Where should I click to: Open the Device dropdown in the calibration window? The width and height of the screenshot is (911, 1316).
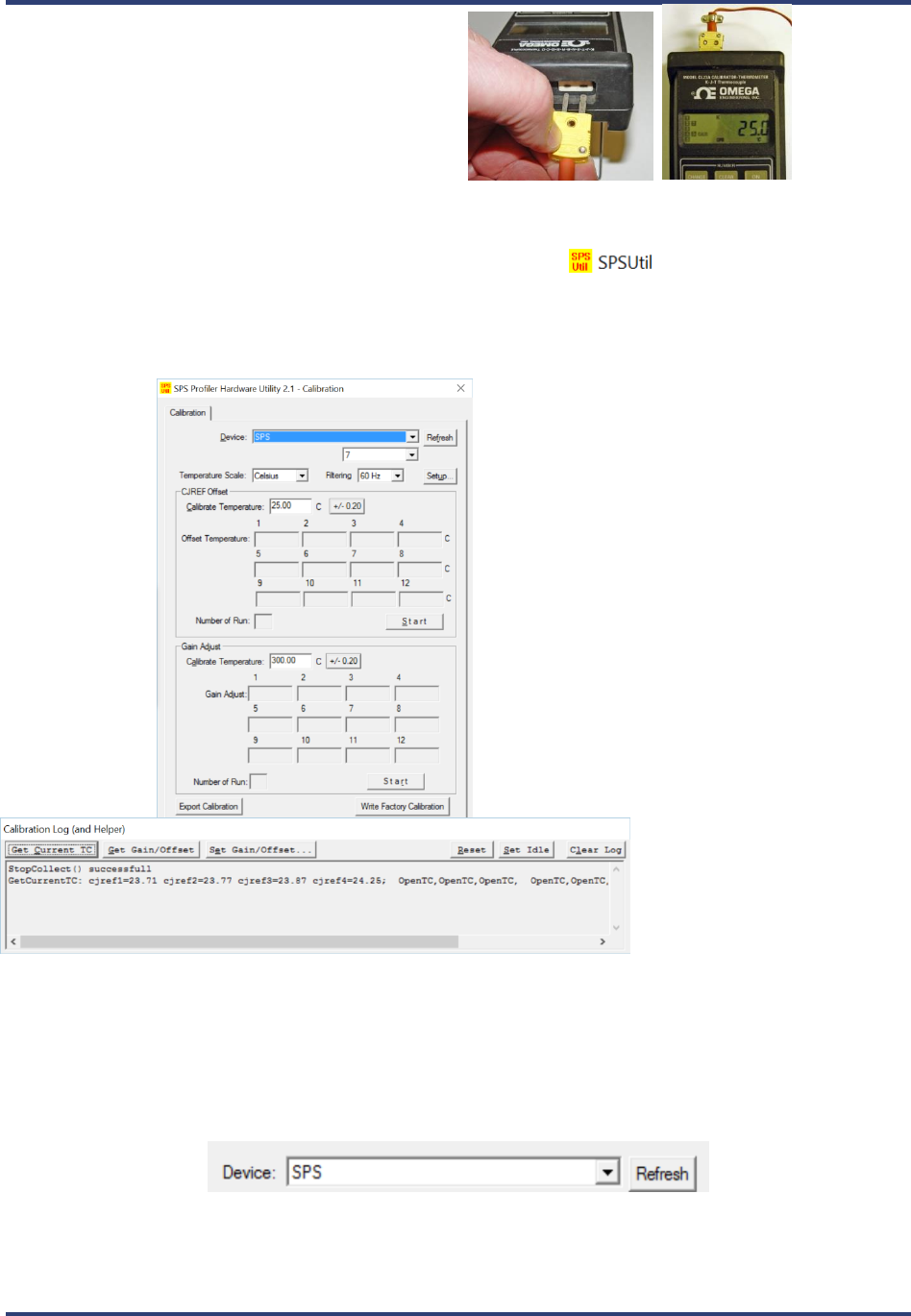point(412,437)
